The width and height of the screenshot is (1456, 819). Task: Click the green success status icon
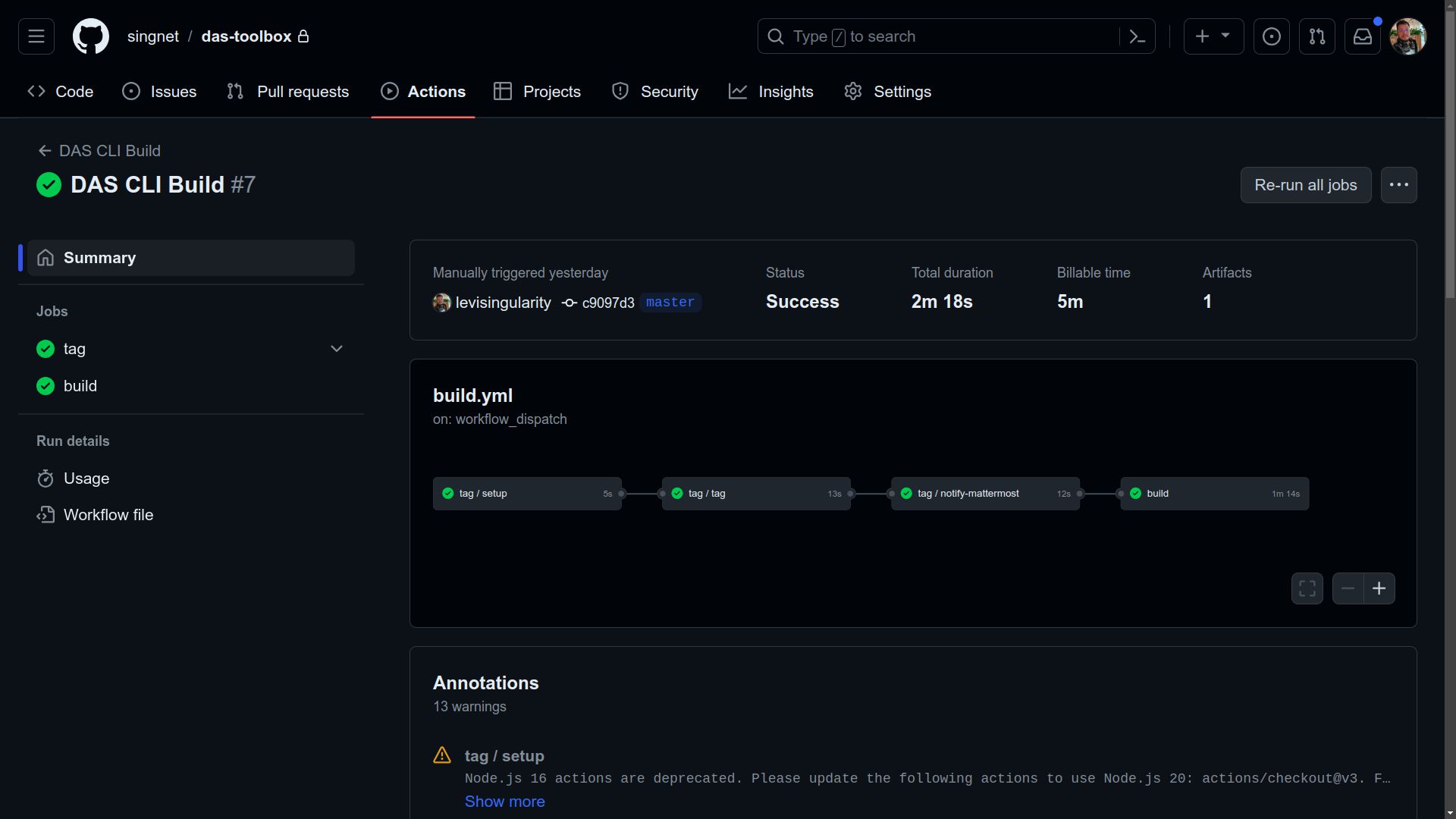48,184
